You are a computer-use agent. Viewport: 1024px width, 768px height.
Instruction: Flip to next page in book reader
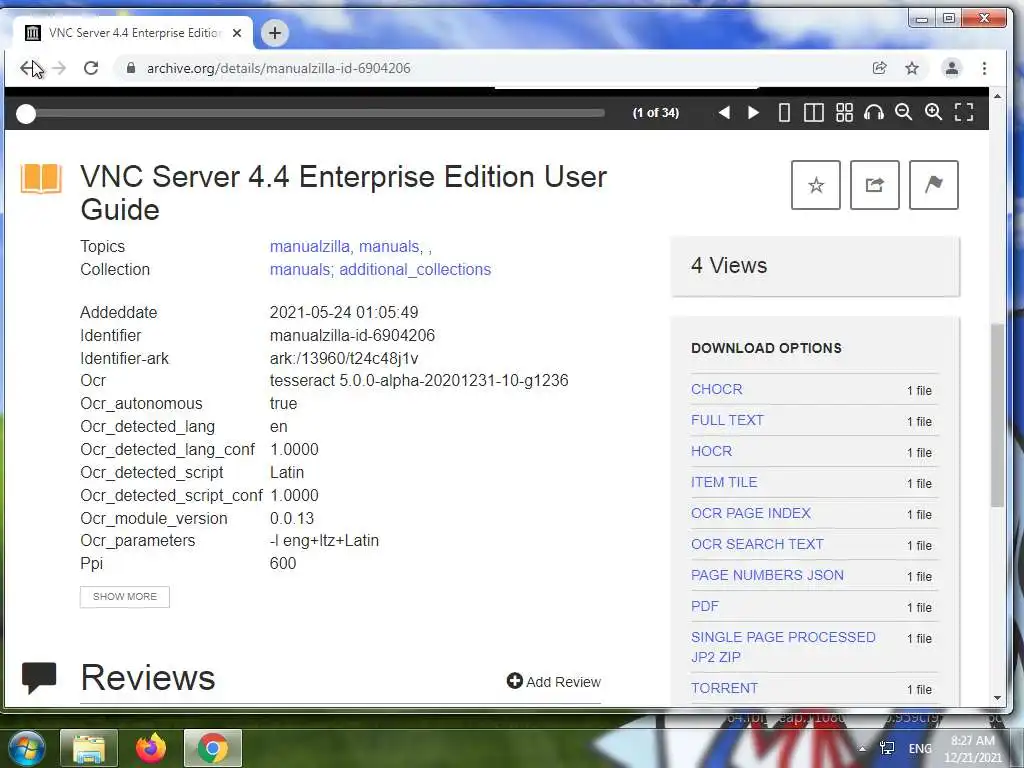pos(753,112)
